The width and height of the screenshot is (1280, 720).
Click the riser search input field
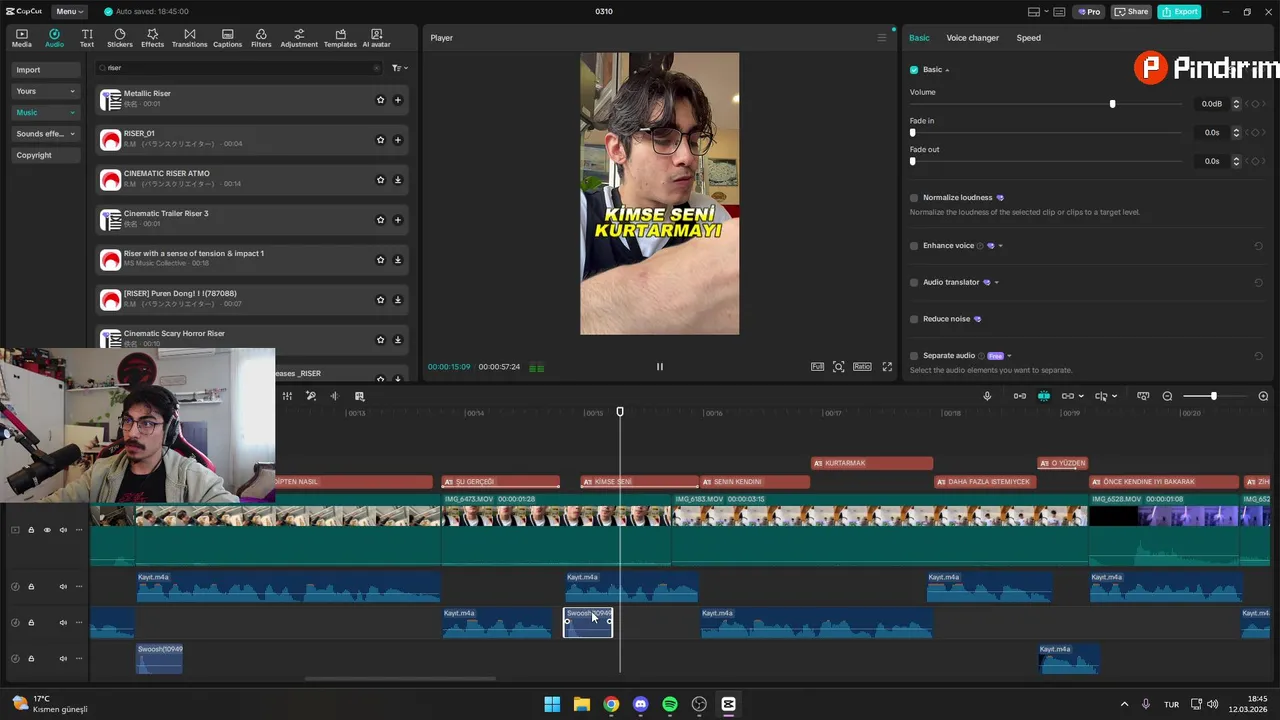[x=240, y=68]
